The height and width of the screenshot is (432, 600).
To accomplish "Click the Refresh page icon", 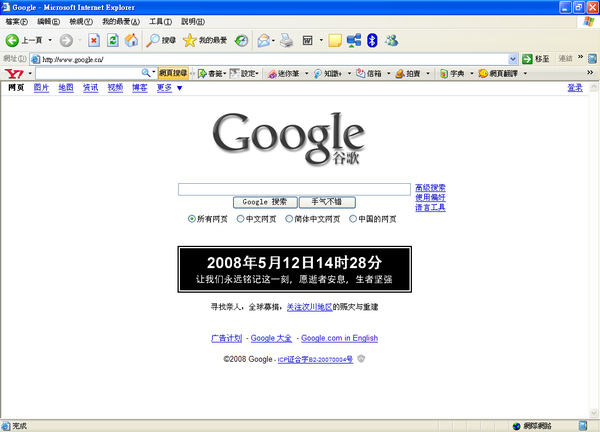I will (x=112, y=40).
